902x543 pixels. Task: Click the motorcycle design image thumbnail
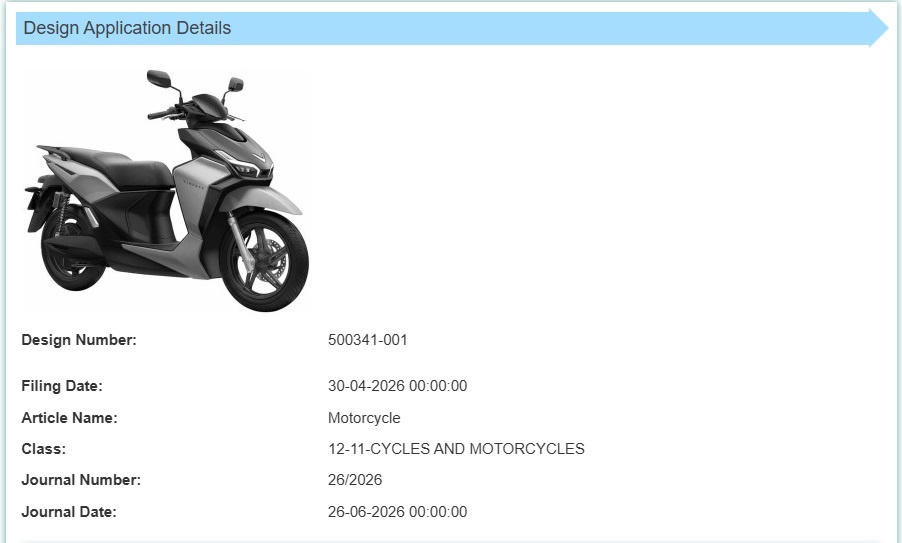[167, 191]
